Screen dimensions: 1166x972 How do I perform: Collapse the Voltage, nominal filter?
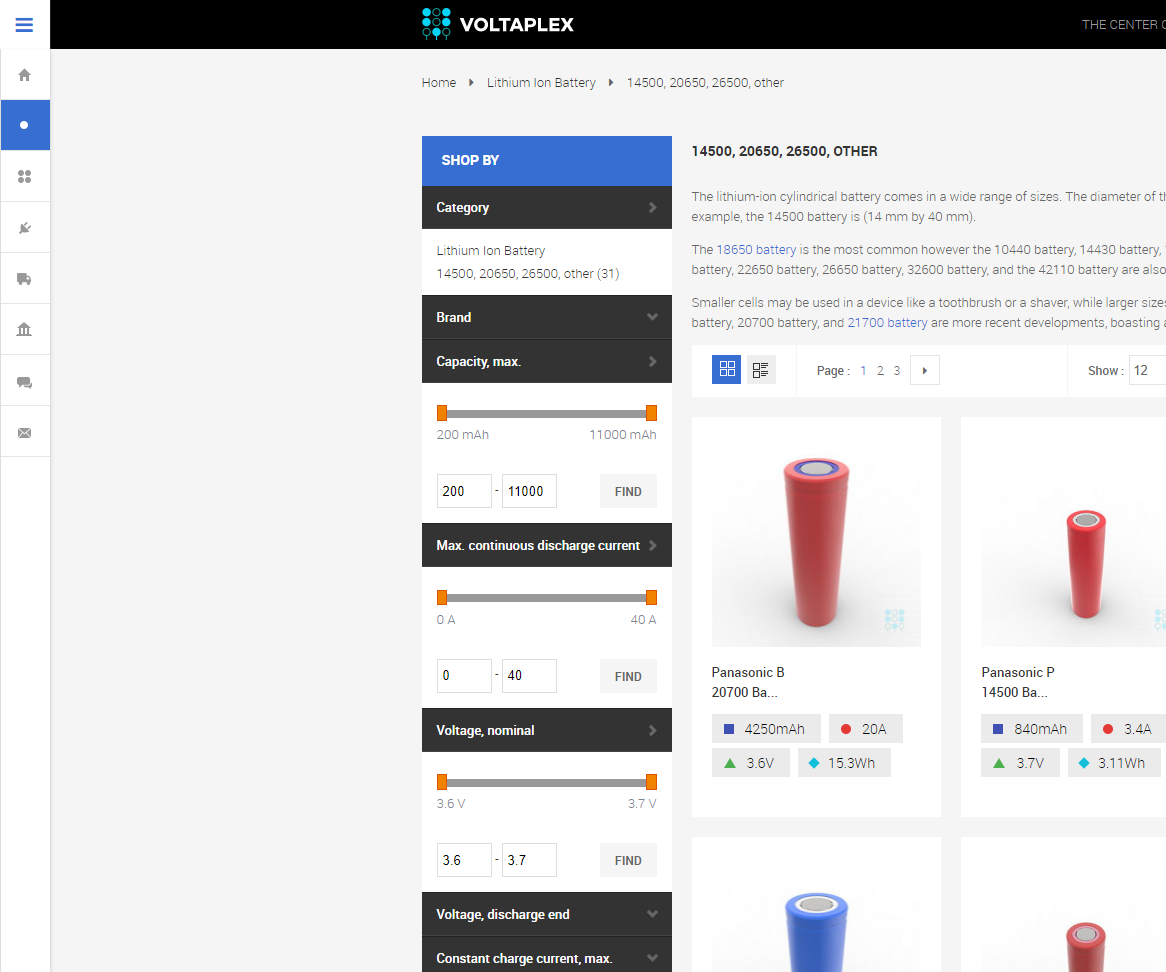pos(547,730)
